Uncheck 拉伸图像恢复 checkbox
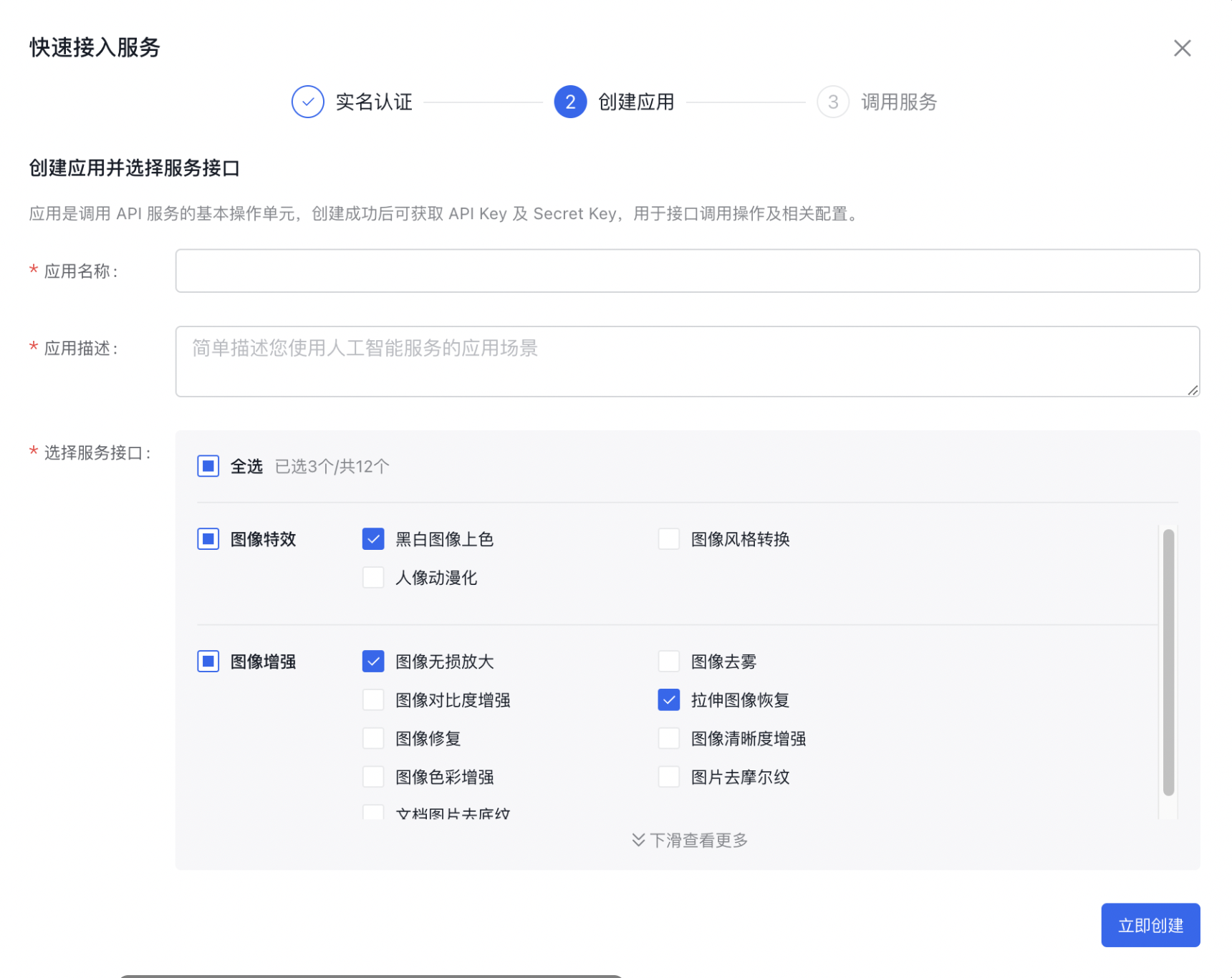 (x=669, y=700)
